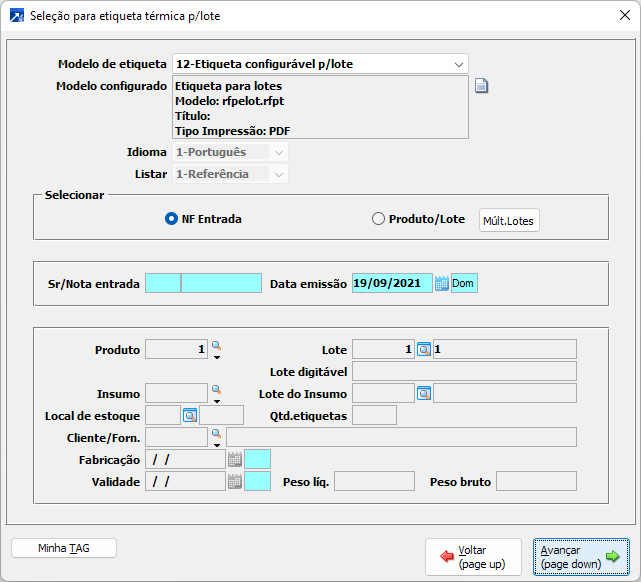The width and height of the screenshot is (641, 582).
Task: Click the lookup icon for Lote do Insumo
Action: tap(423, 393)
